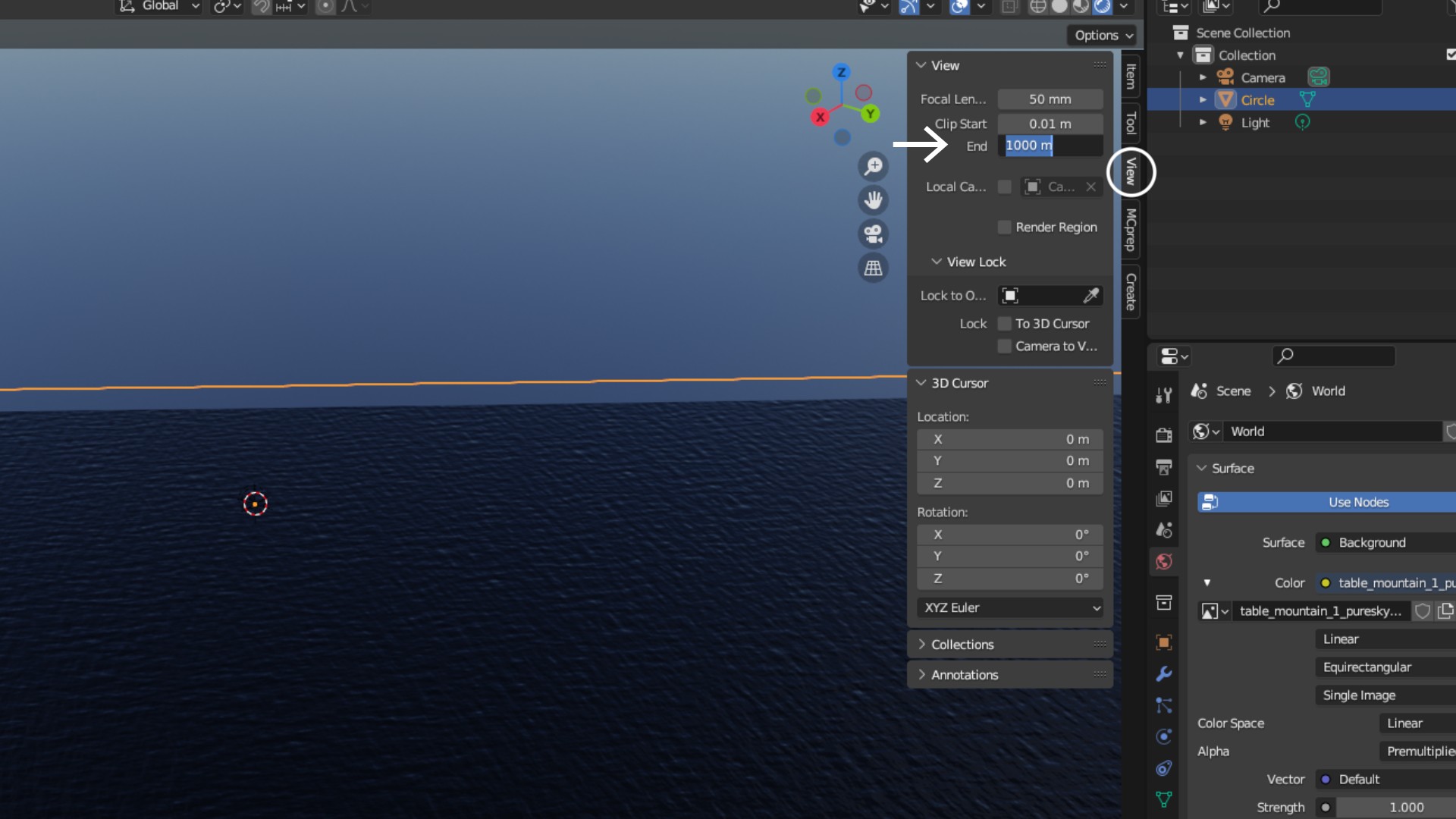The width and height of the screenshot is (1456, 819).
Task: Open the Options dropdown button
Action: click(1103, 36)
